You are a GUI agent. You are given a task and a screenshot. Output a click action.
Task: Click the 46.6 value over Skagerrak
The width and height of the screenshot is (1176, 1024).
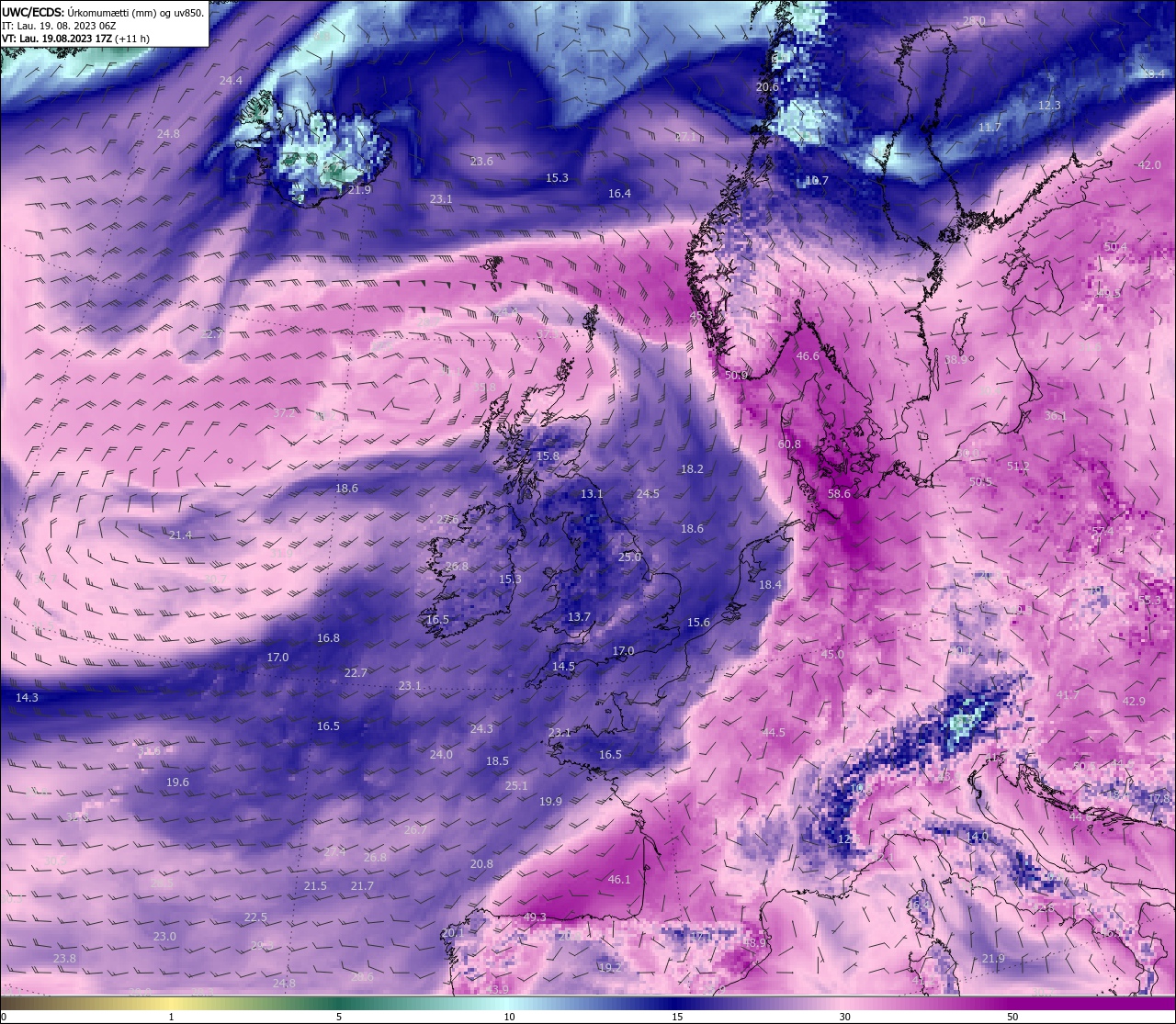click(808, 356)
